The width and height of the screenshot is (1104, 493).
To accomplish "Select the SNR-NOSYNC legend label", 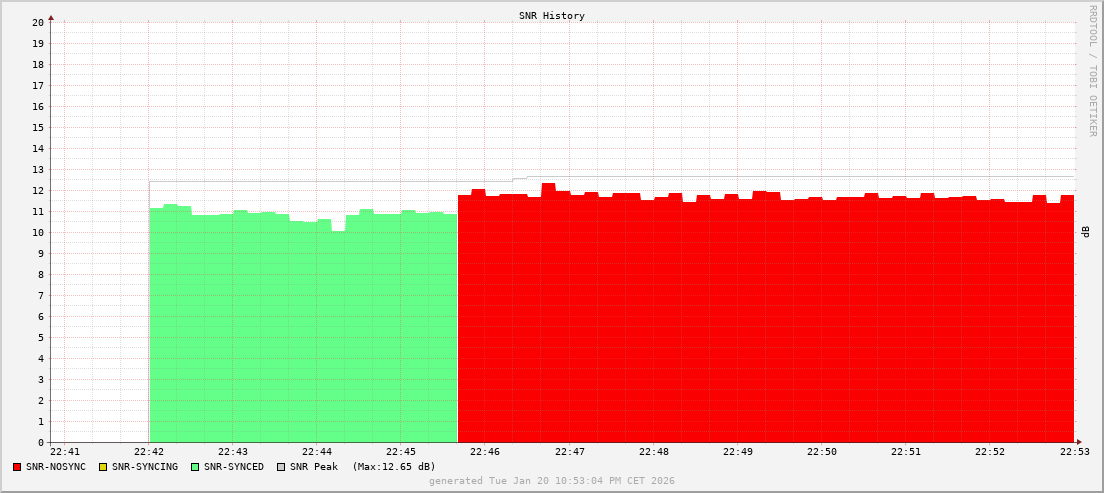I will [56, 467].
